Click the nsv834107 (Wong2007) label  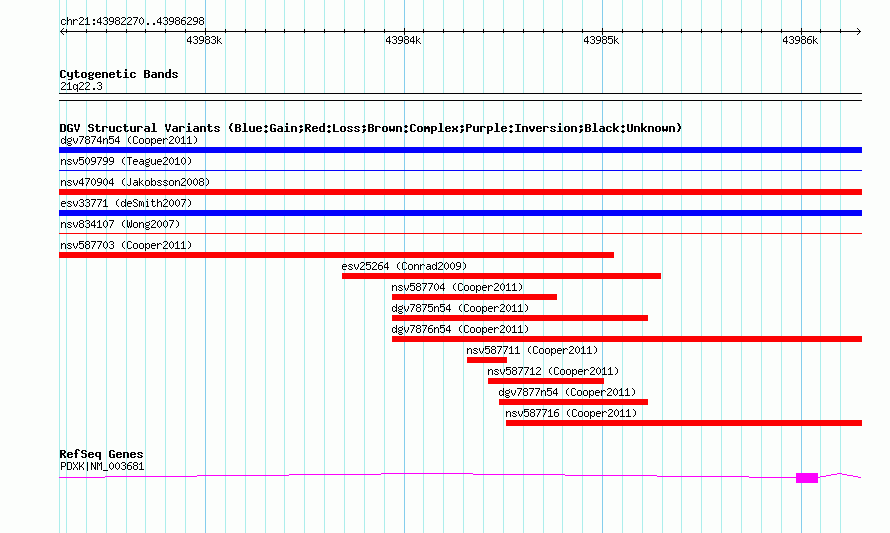click(x=120, y=224)
